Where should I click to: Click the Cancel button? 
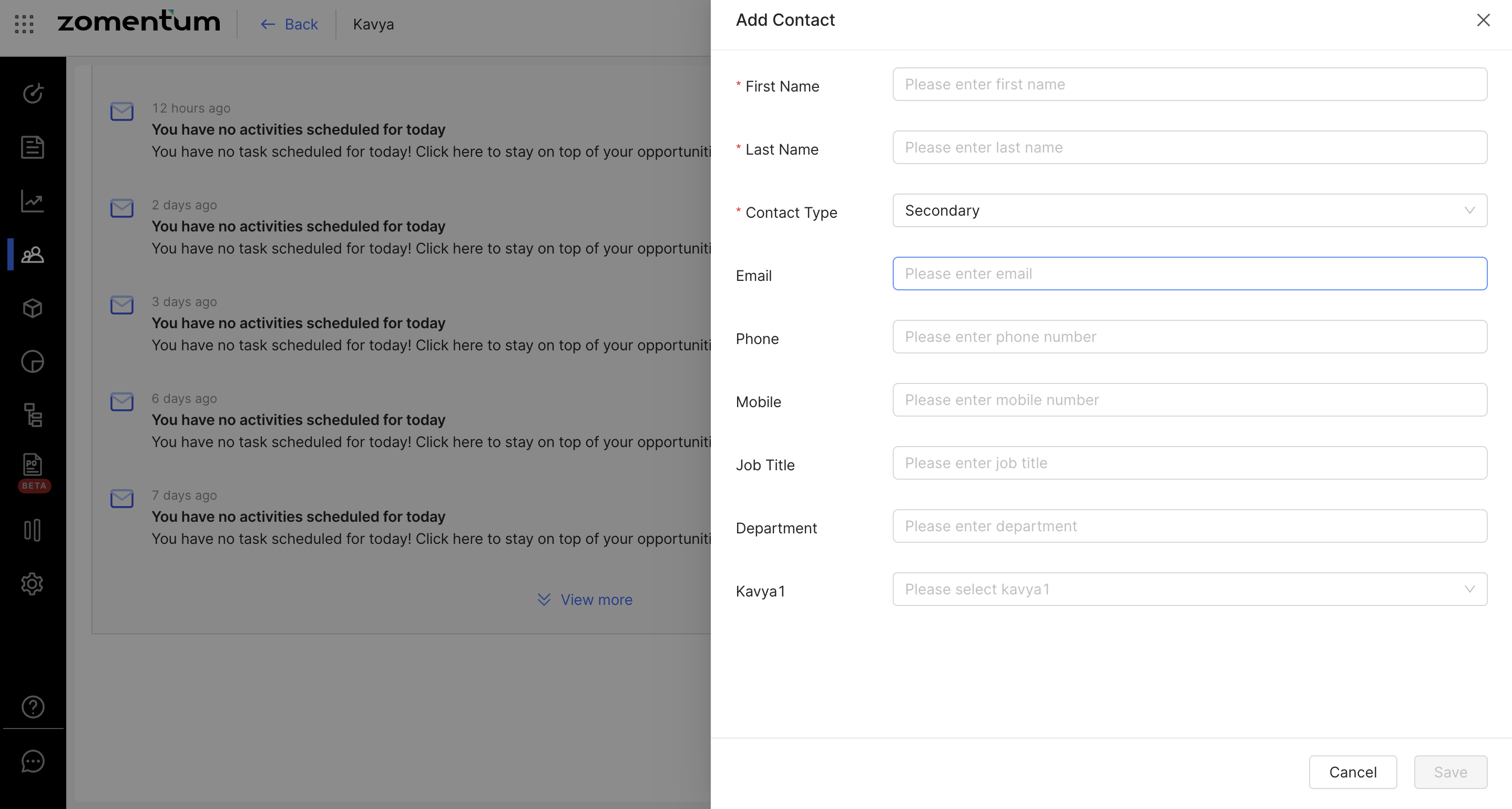[1352, 772]
